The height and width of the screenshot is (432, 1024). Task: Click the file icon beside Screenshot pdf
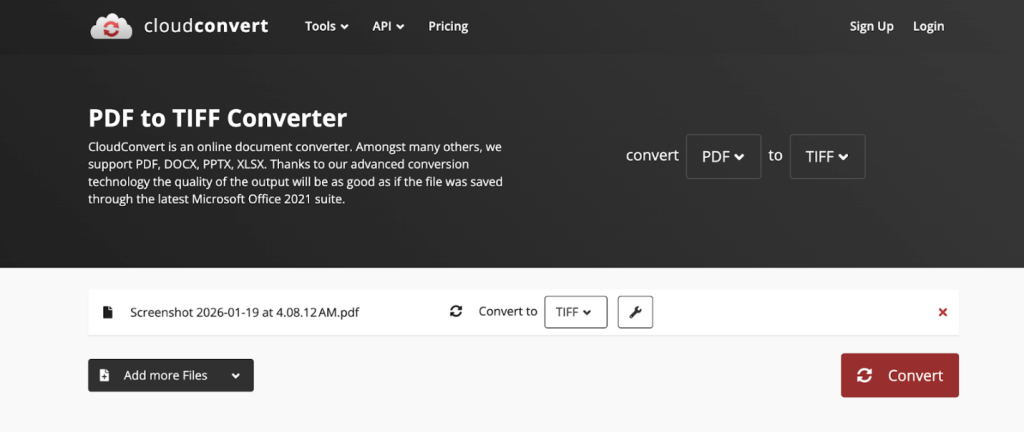pos(108,312)
